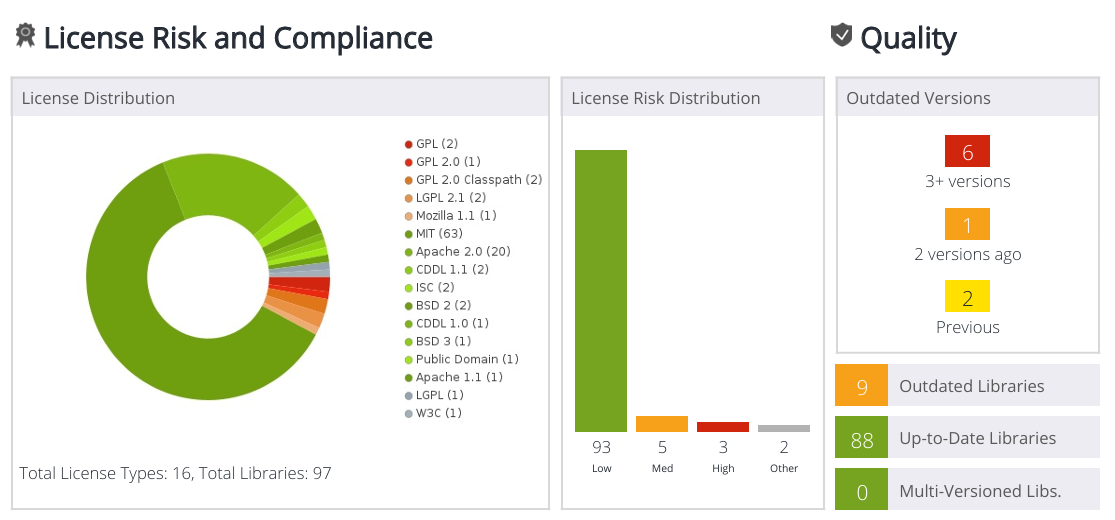
Task: Click the orange Med risk bar
Action: pos(662,424)
